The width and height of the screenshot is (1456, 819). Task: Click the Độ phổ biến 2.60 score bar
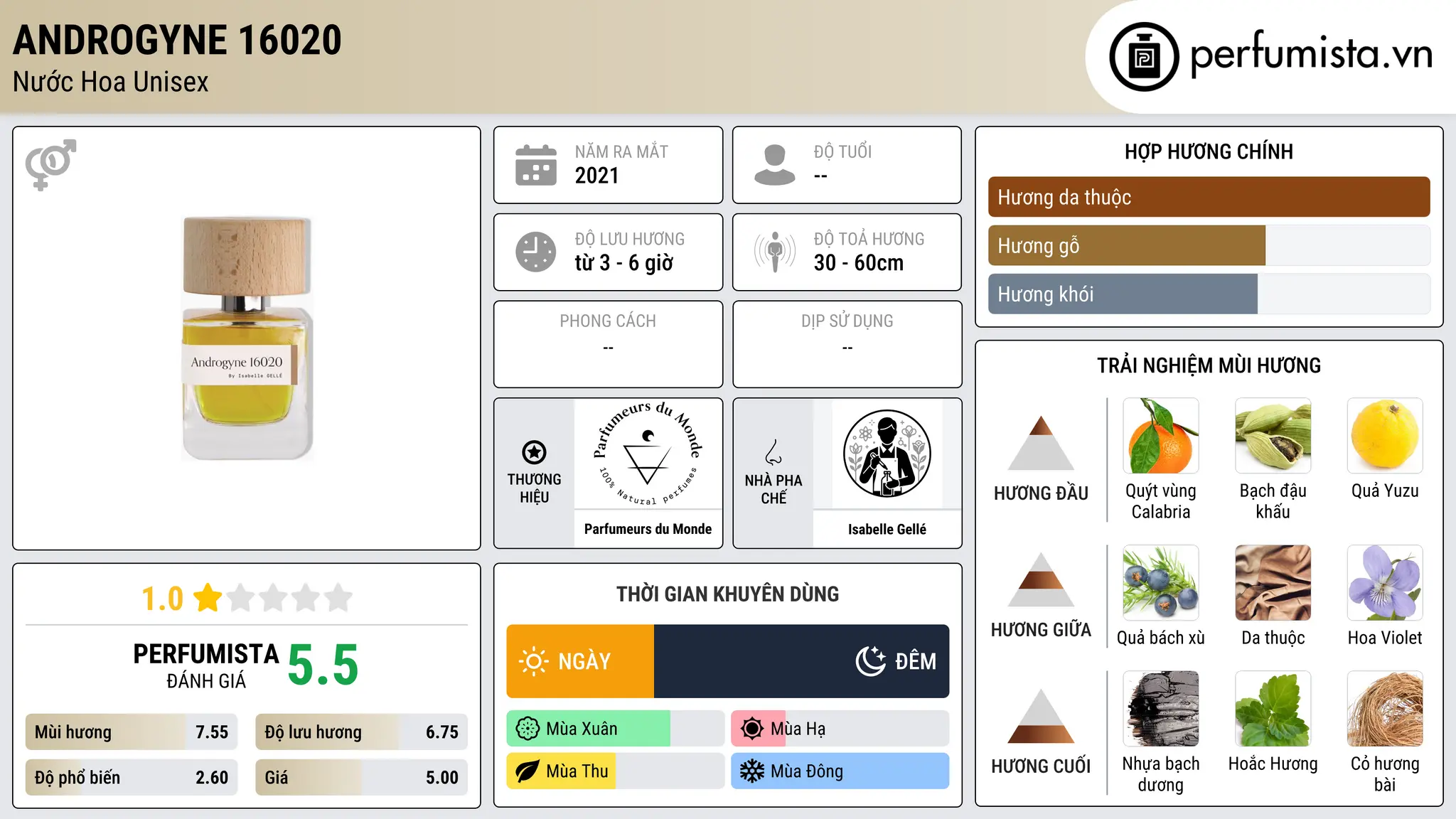(132, 778)
